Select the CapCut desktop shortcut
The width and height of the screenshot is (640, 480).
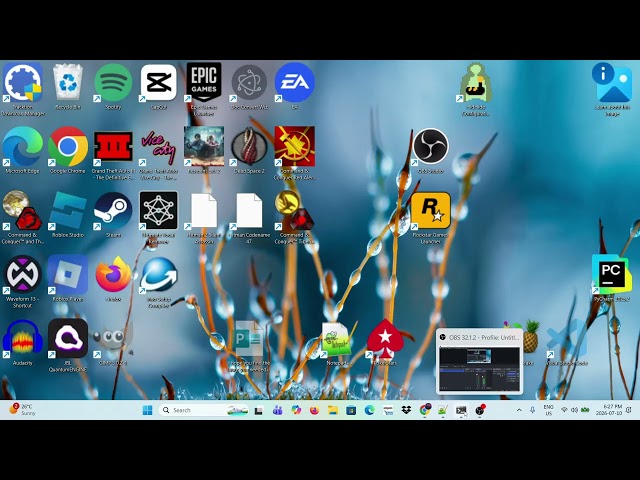(158, 83)
